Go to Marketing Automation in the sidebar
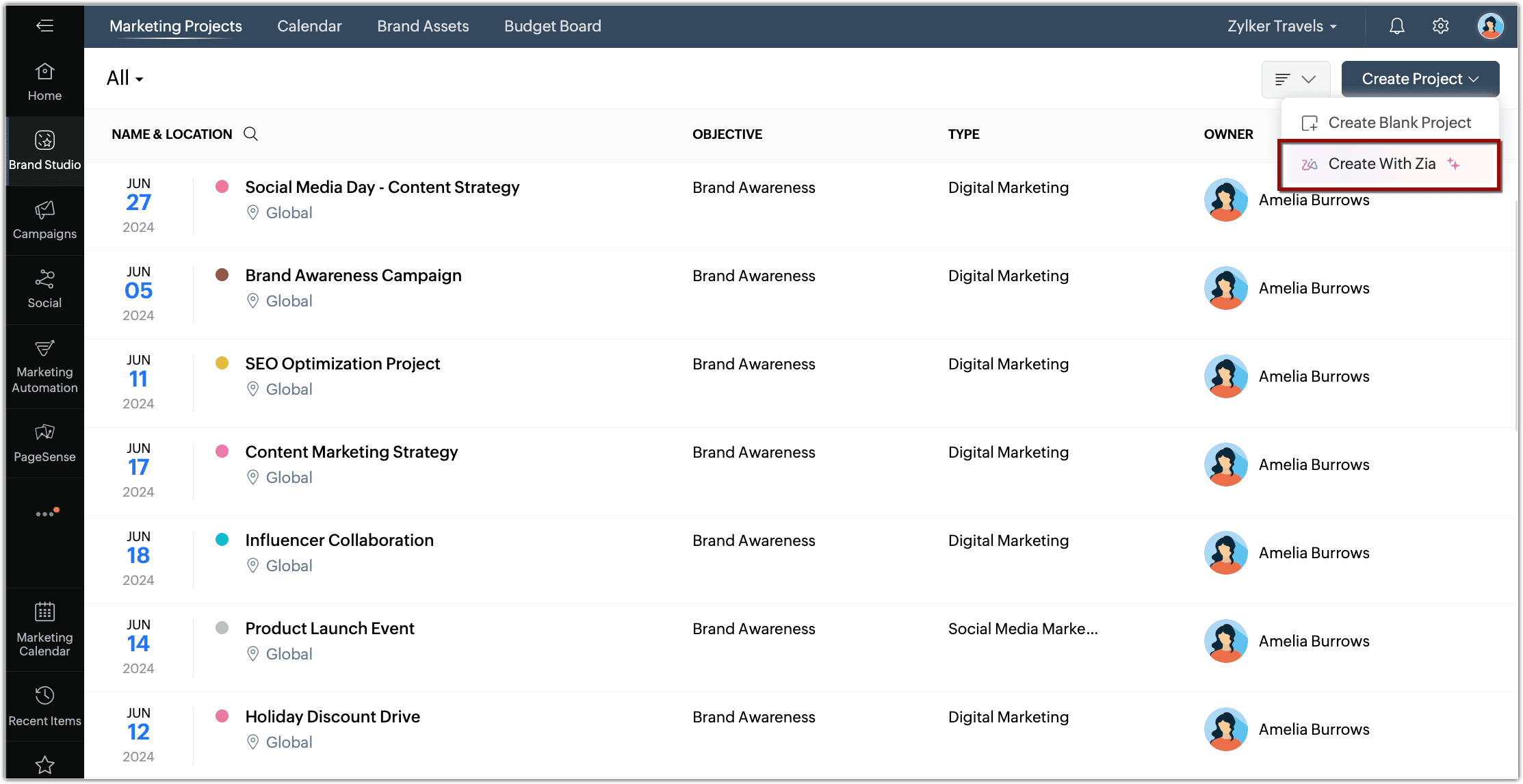 click(44, 366)
